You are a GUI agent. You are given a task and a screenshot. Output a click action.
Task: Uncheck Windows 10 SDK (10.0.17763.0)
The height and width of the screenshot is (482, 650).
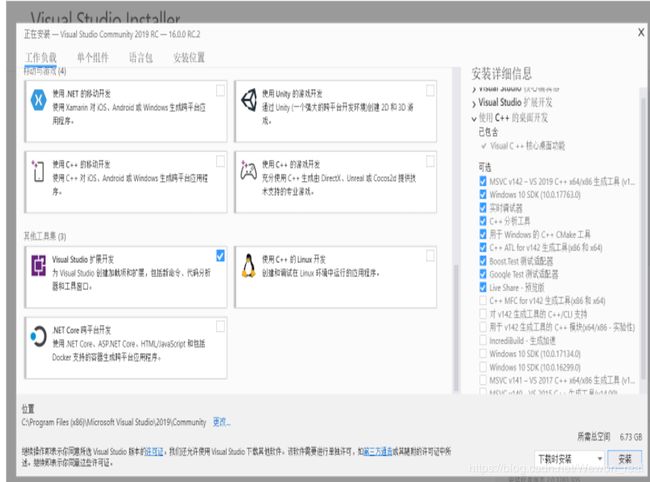click(483, 194)
